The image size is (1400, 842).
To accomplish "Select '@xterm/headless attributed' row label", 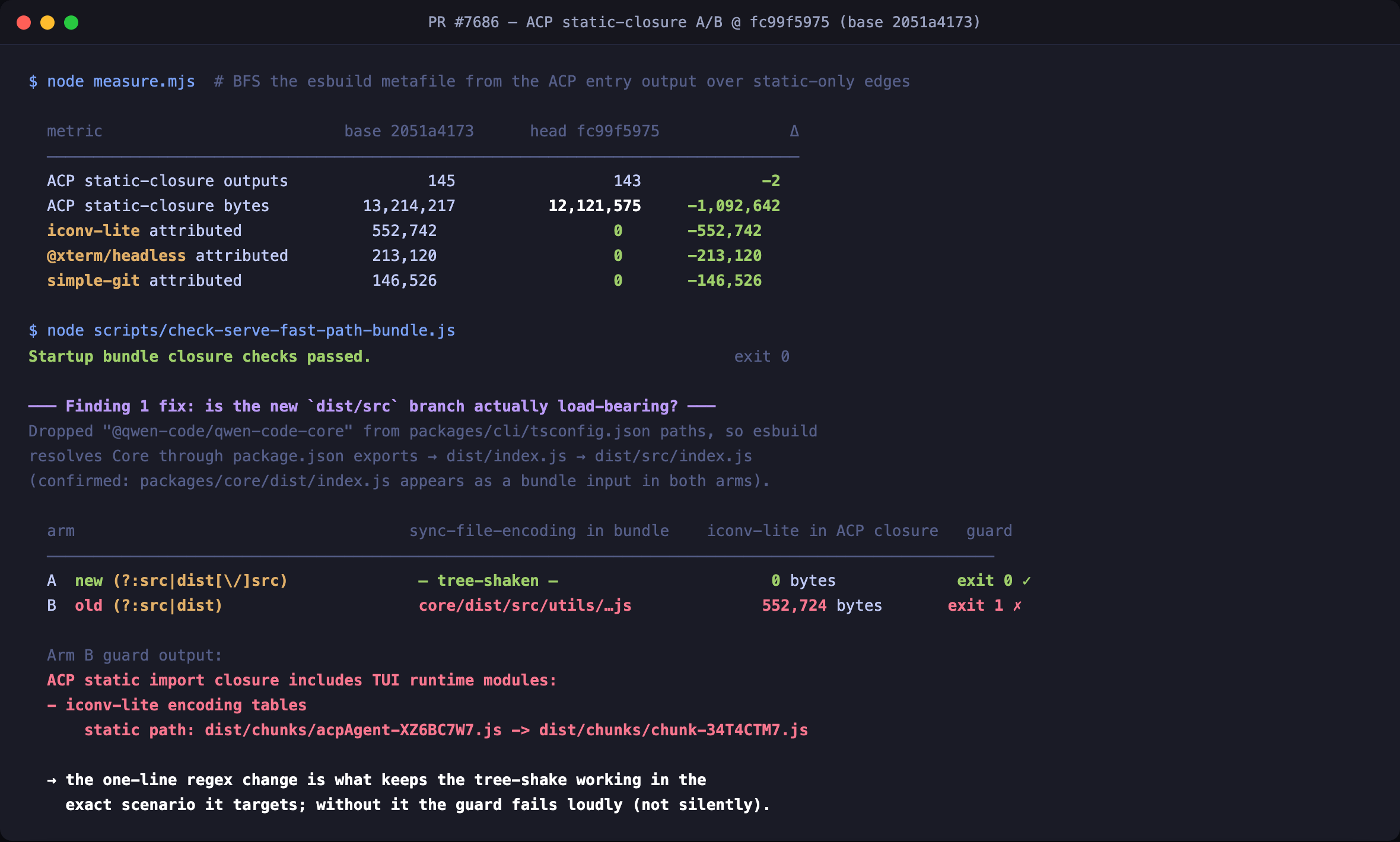I will coord(167,256).
